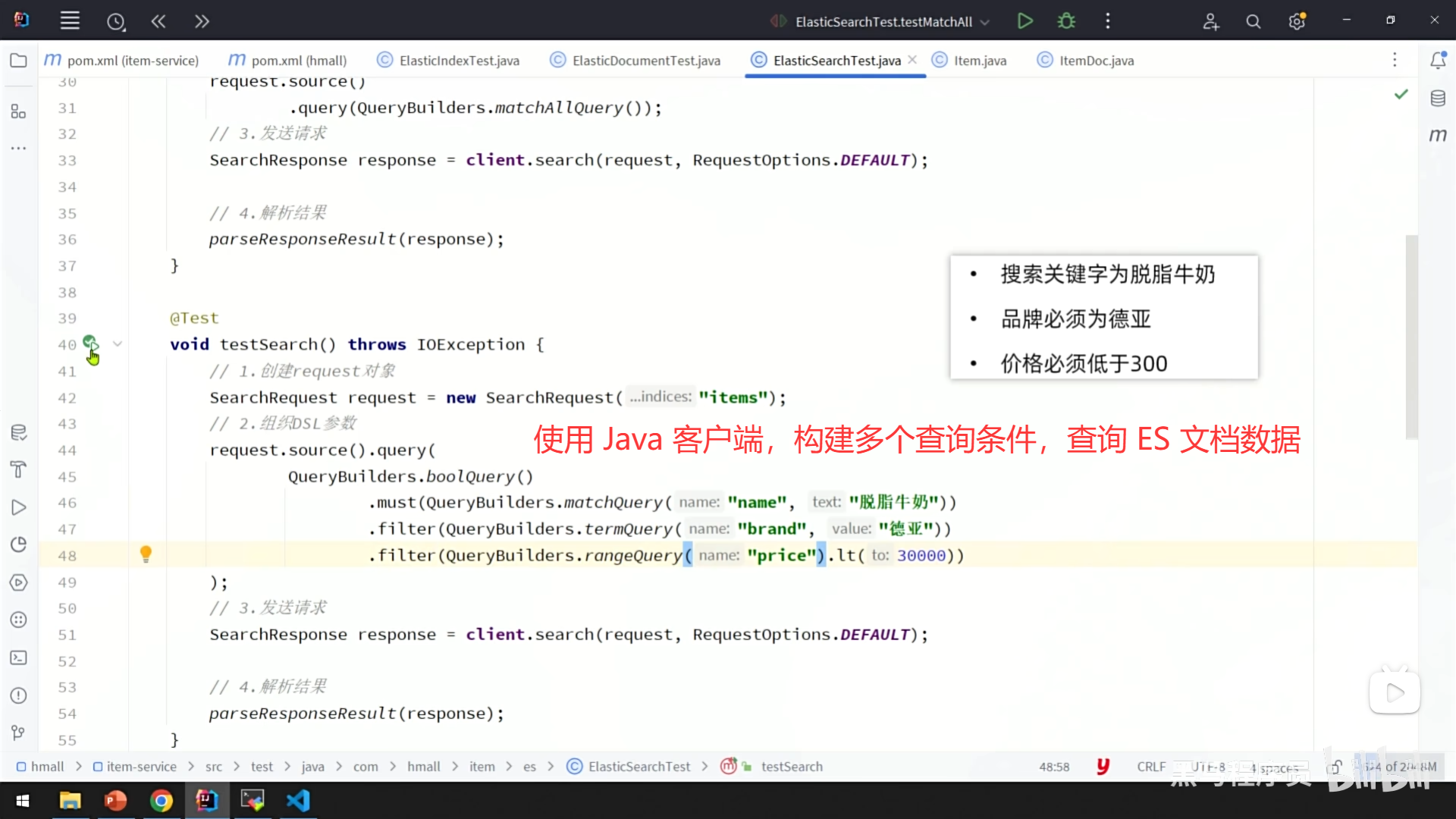Open the editor tabs more-options menu
This screenshot has height=819, width=1456.
(x=1394, y=60)
